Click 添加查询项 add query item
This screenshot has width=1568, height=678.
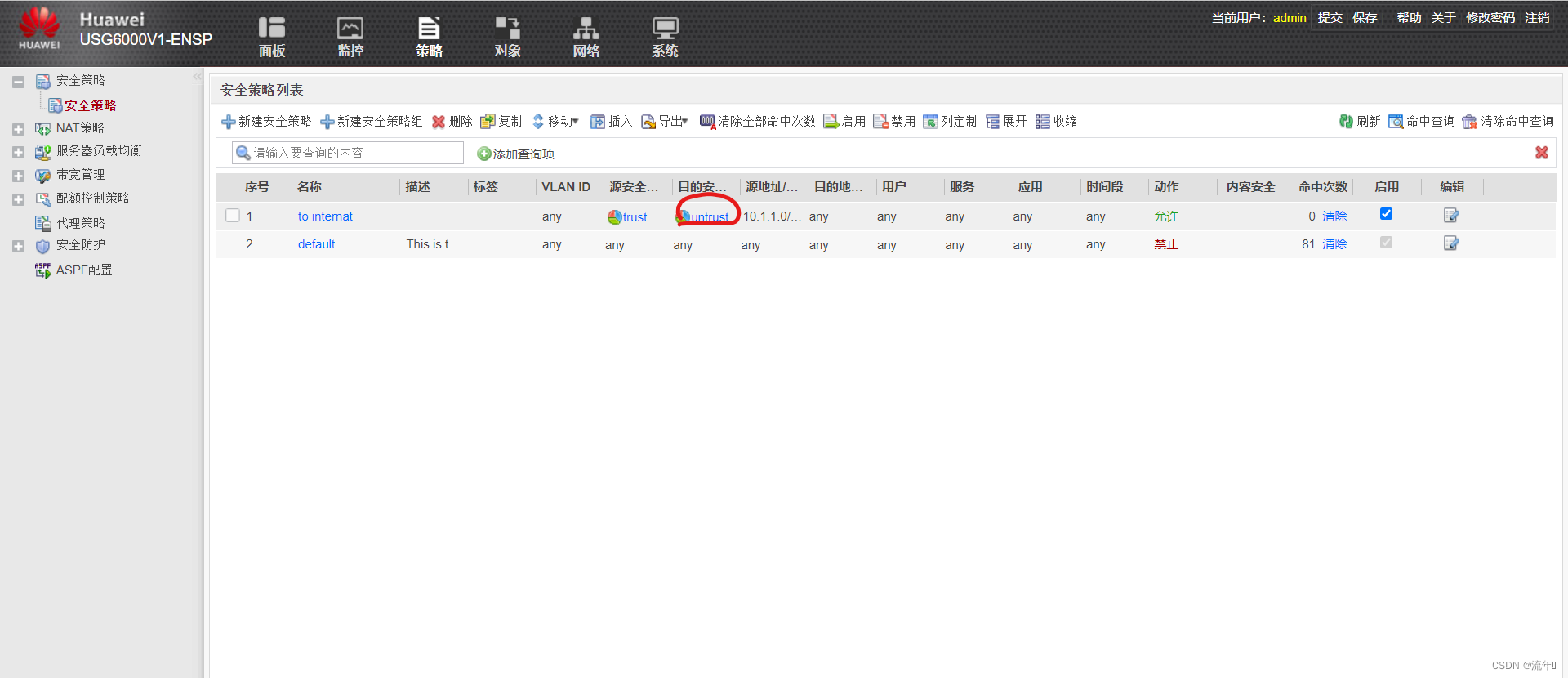[x=515, y=154]
